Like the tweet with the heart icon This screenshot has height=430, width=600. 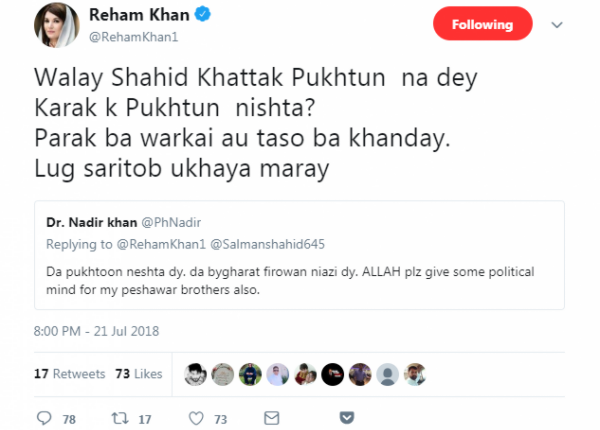[x=197, y=418]
